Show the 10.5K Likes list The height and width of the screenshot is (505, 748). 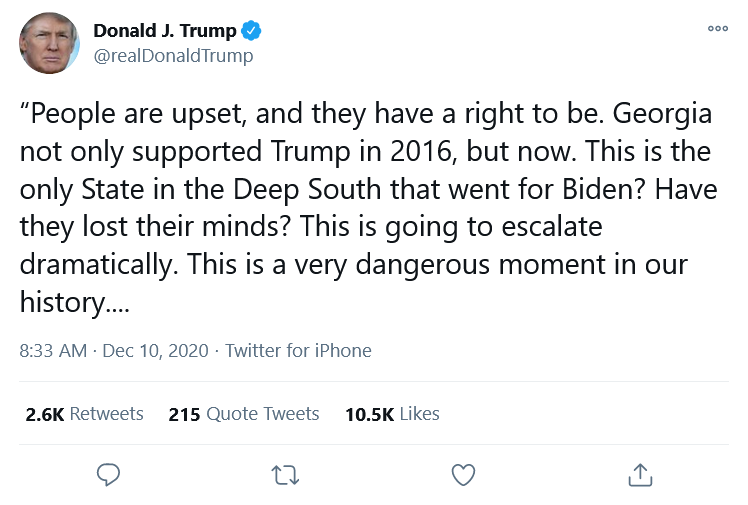coord(392,414)
